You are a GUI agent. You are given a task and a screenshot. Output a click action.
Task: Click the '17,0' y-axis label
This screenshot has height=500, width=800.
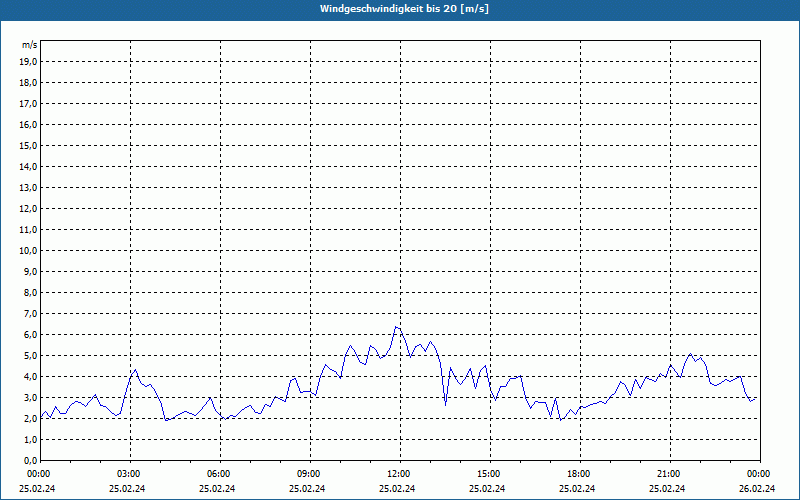tap(28, 104)
